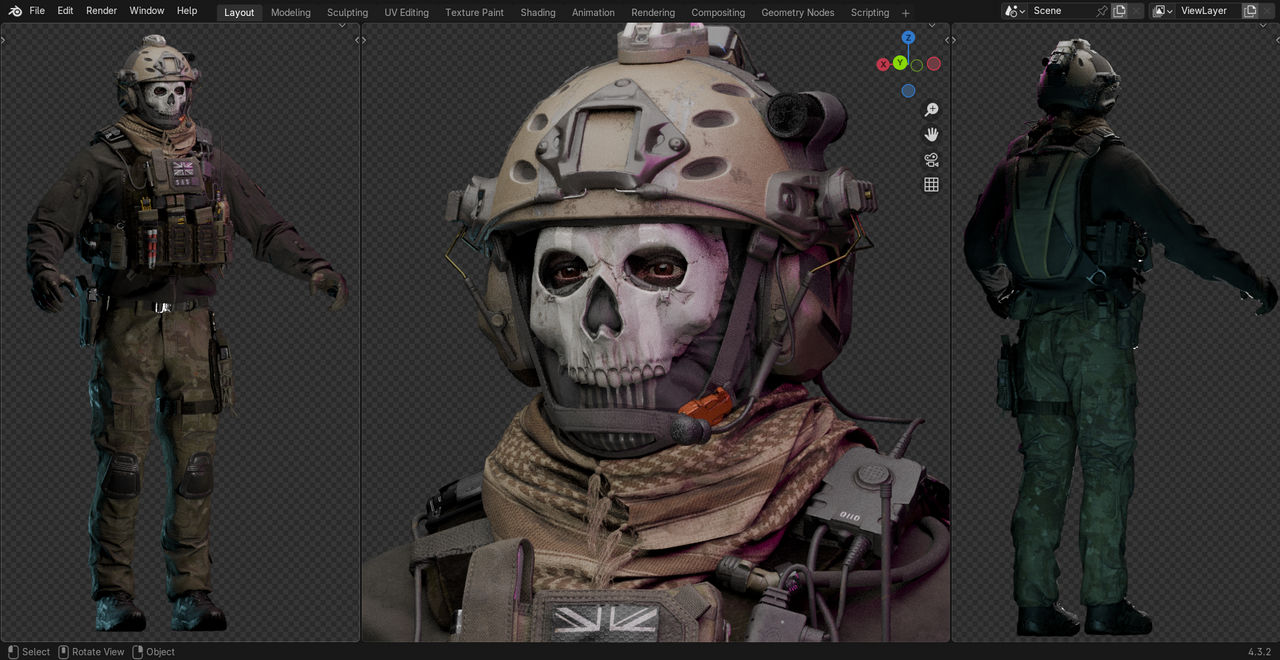The image size is (1280, 660).
Task: Click the new scene copy icon beside Scene
Action: [1121, 10]
